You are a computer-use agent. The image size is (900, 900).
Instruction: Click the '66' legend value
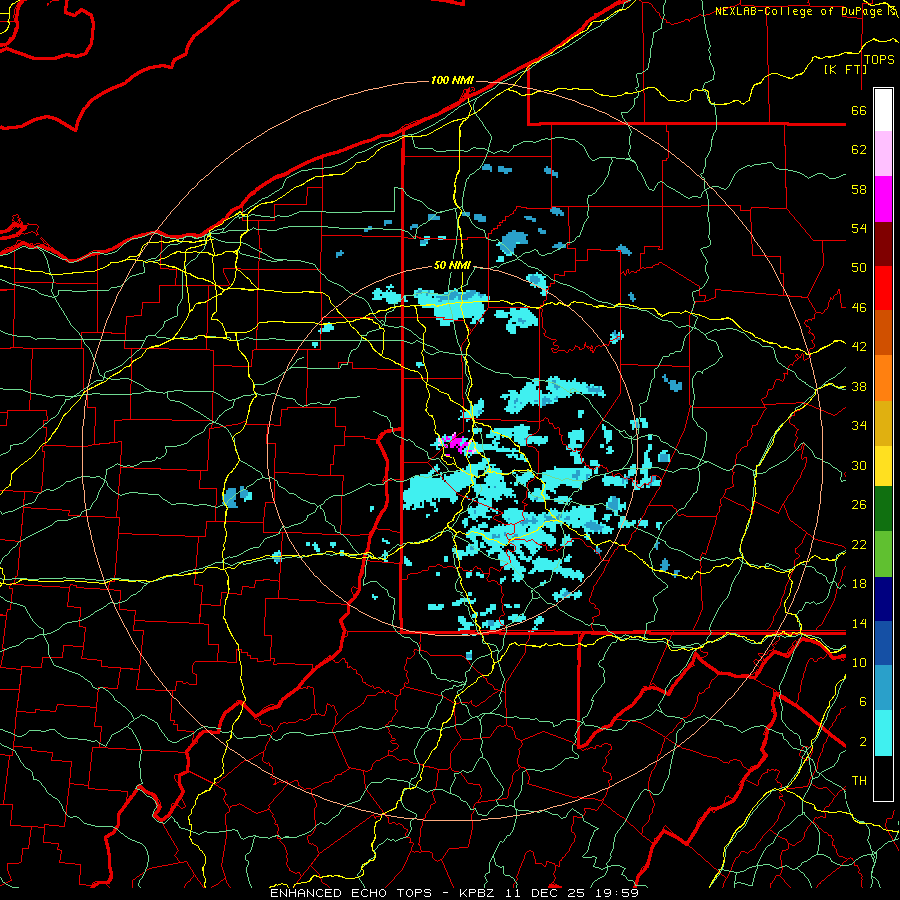[859, 110]
